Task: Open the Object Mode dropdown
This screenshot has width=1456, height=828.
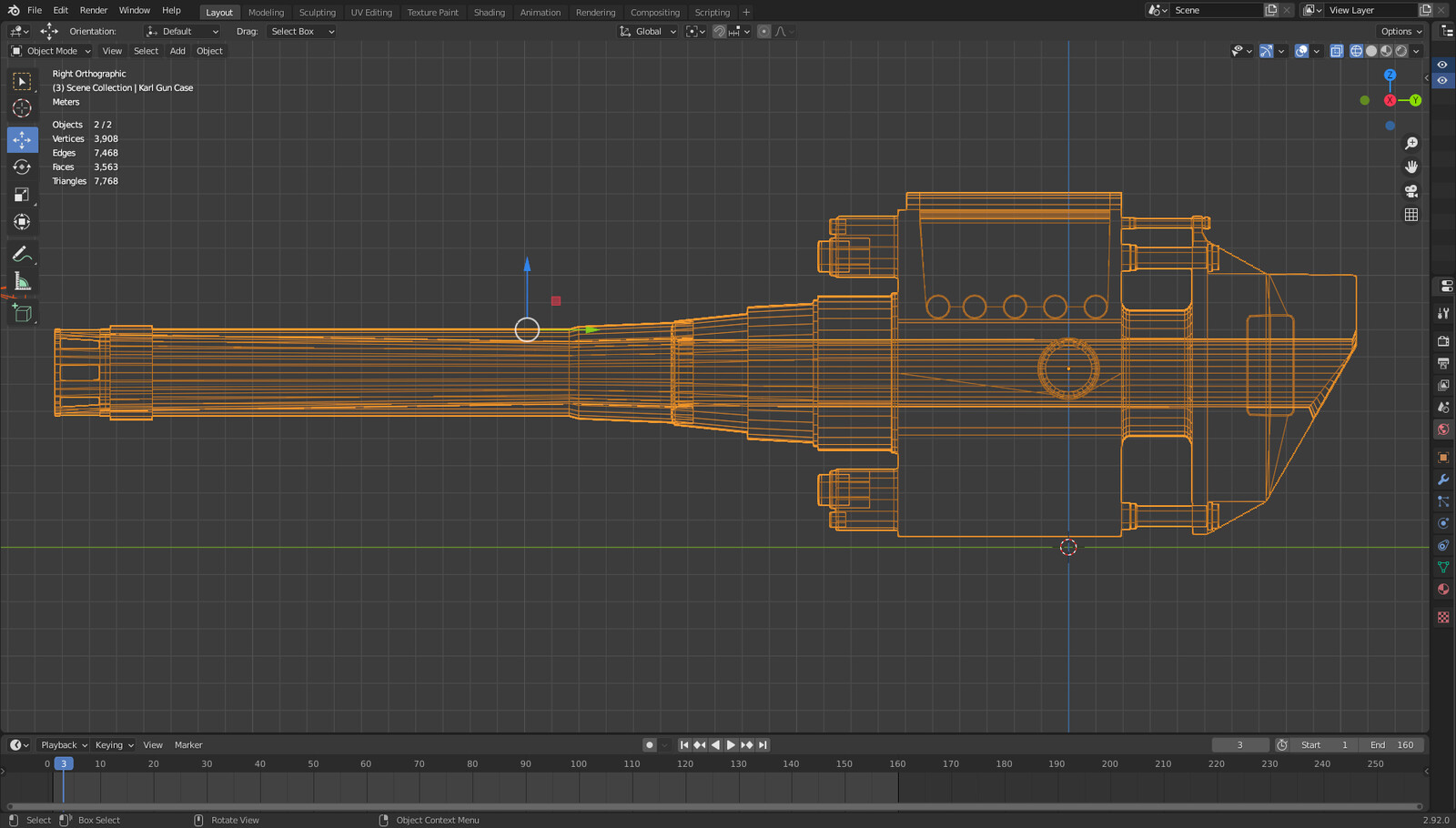Action: (51, 51)
